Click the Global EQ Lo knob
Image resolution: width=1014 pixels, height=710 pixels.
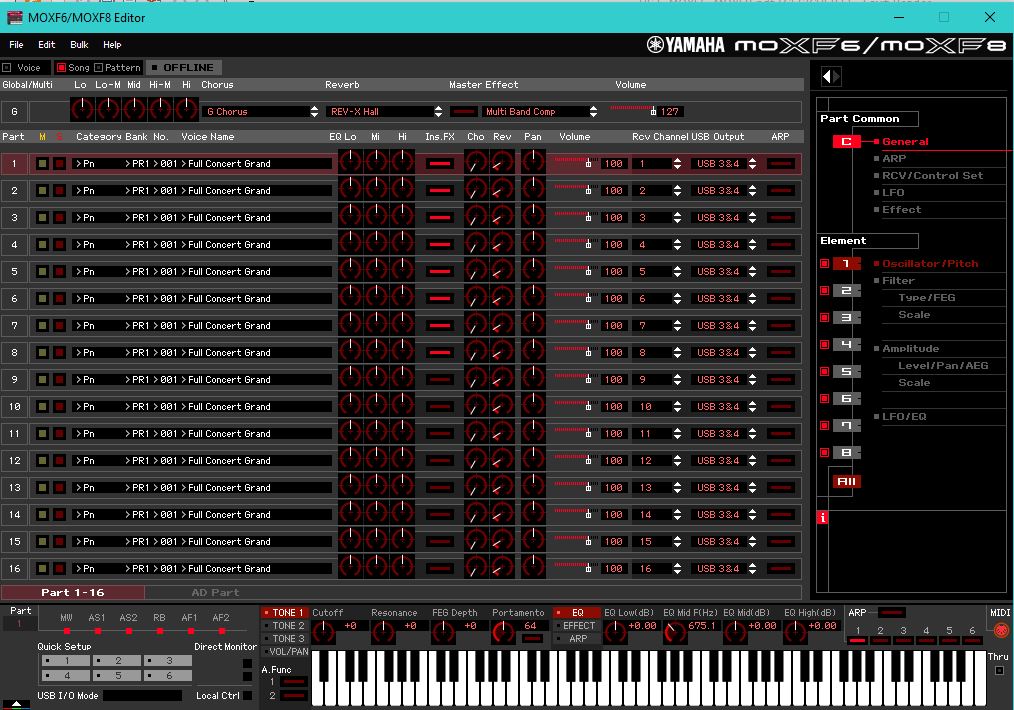[x=82, y=109]
